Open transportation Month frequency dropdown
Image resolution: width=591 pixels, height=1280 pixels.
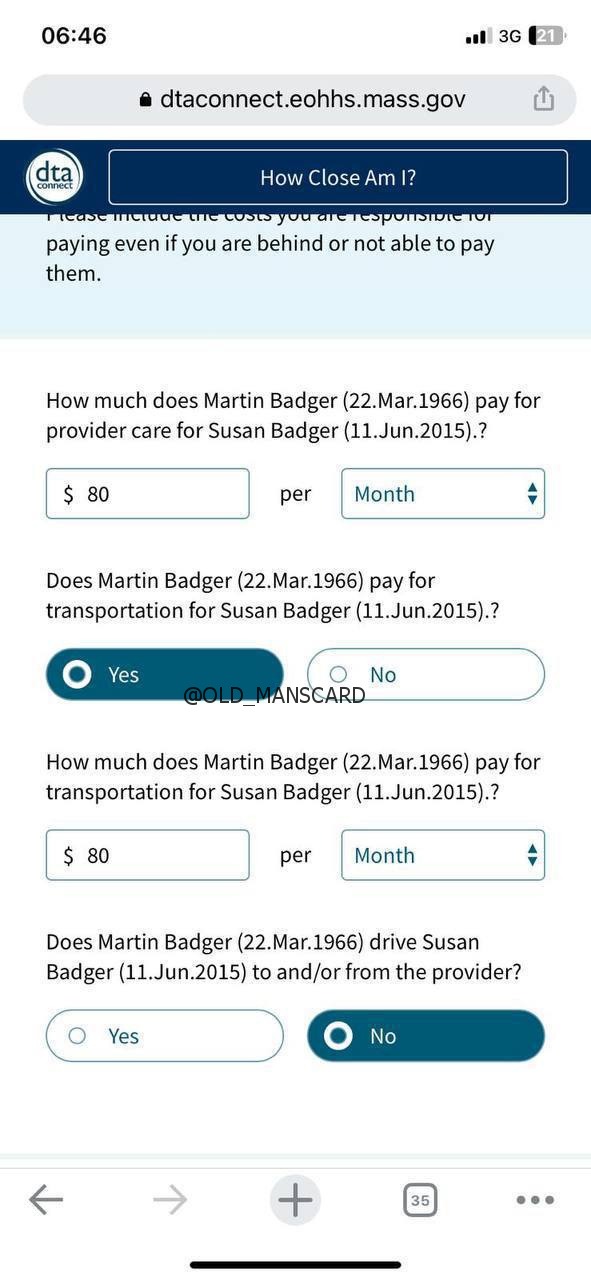click(443, 855)
